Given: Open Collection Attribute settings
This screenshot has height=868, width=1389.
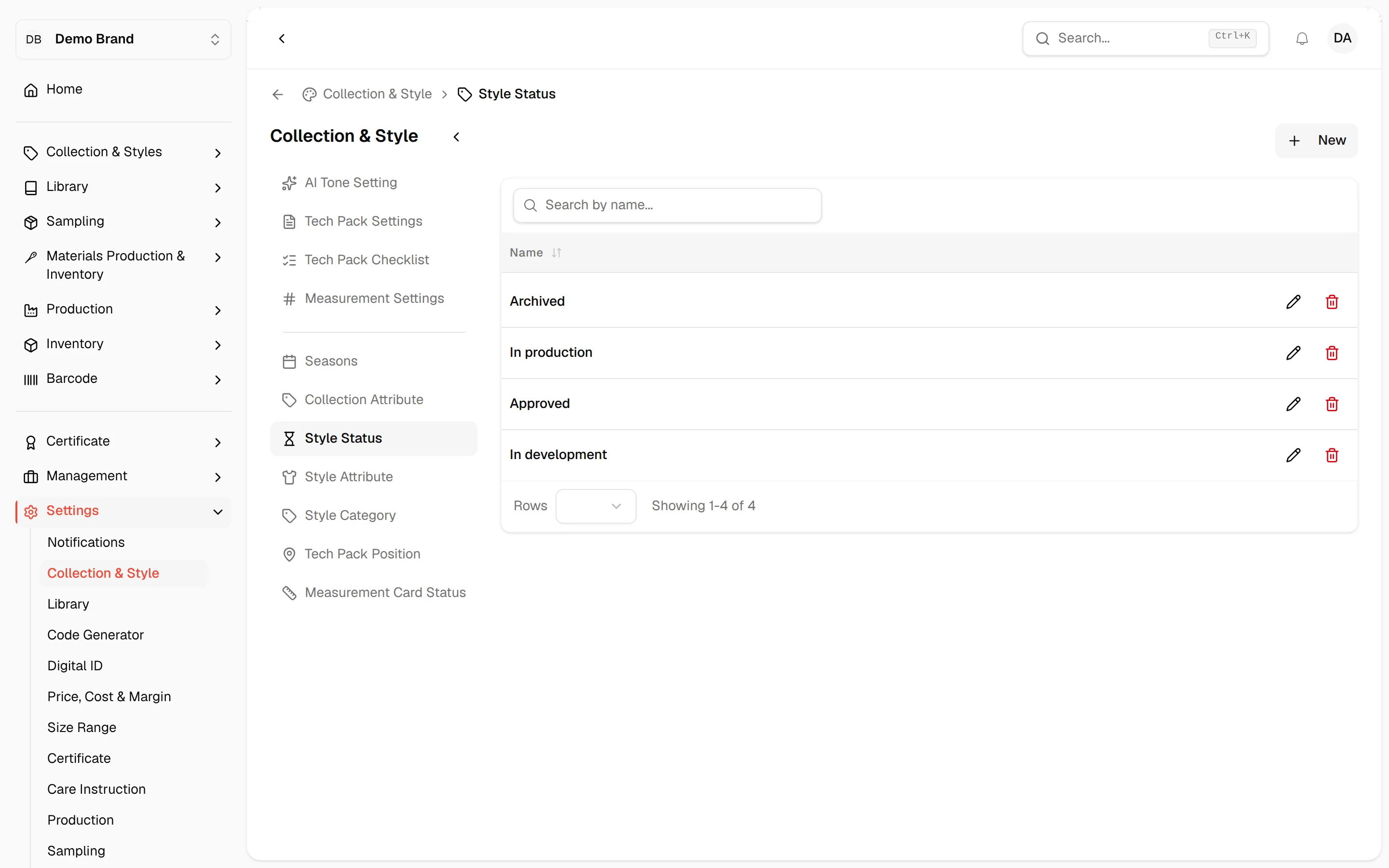Looking at the screenshot, I should click(373, 400).
